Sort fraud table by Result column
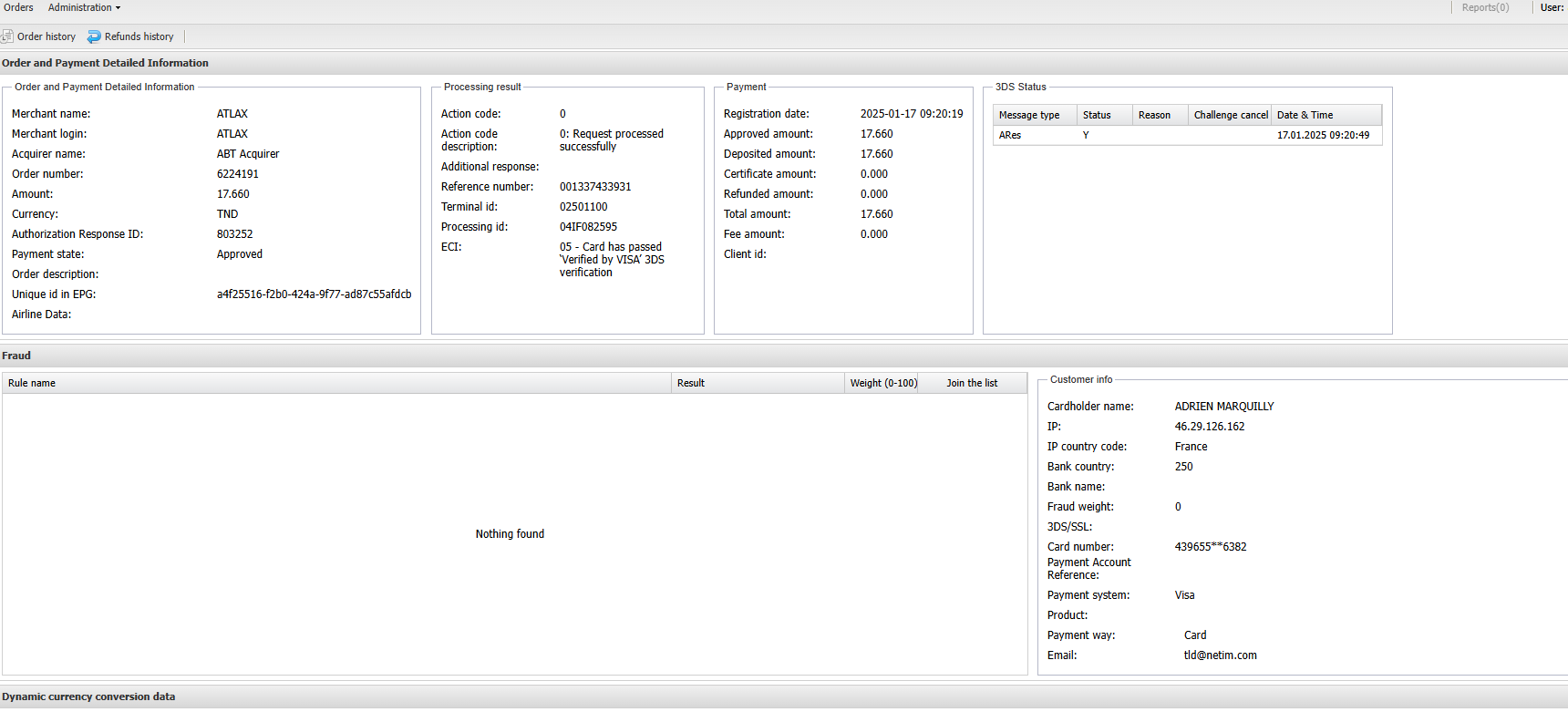The image size is (1568, 712). pos(691,383)
